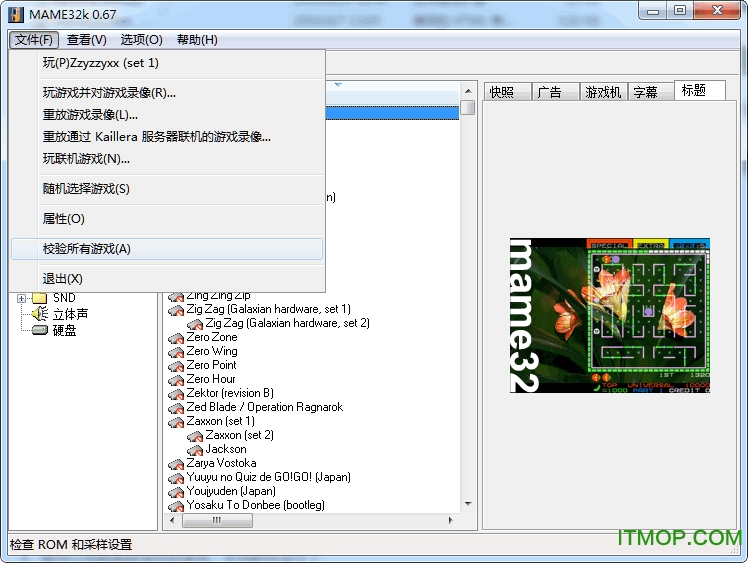
Task: Switch to the 游戏机 tab
Action: tap(603, 92)
